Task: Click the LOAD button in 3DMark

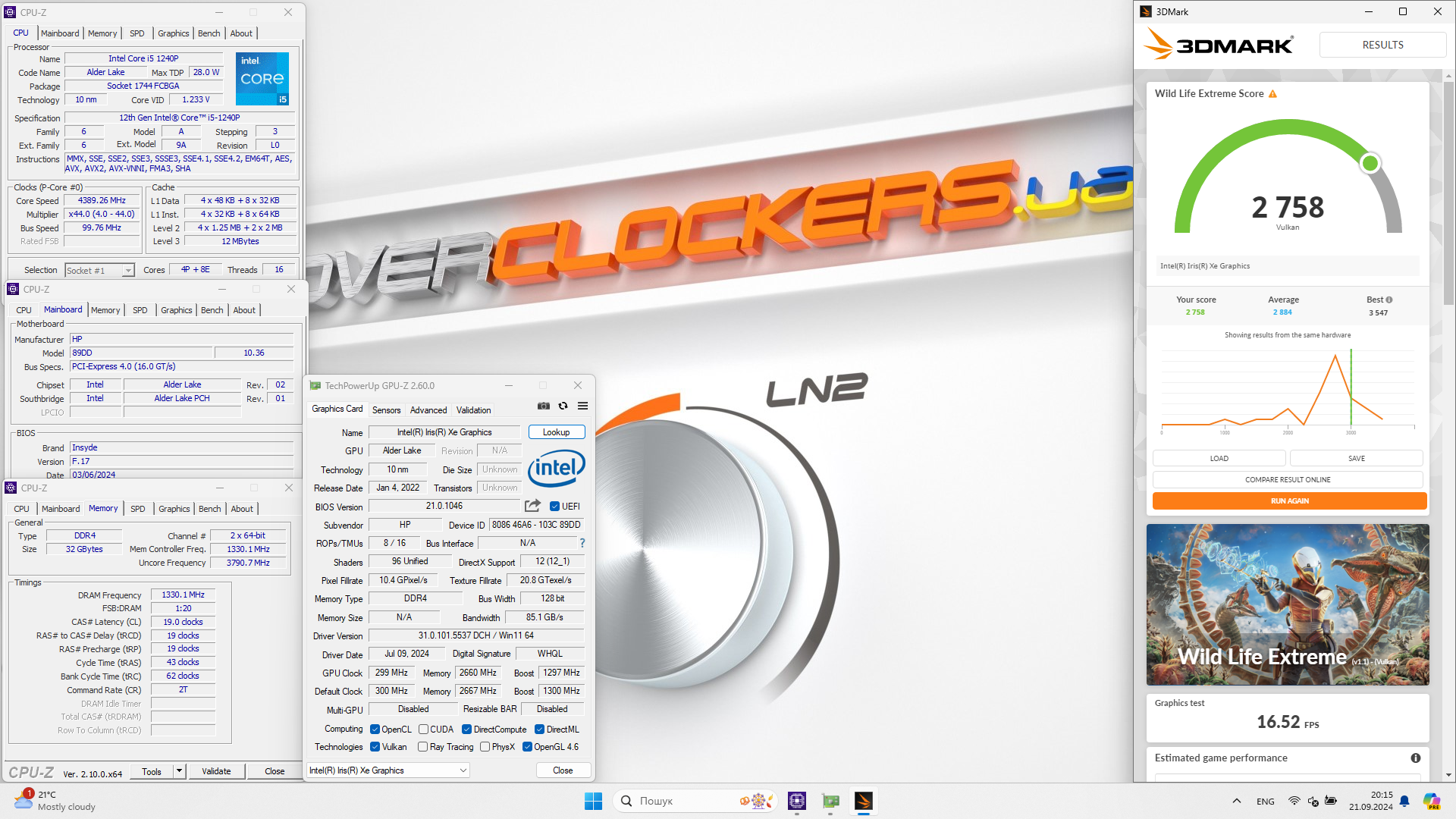Action: click(x=1219, y=459)
